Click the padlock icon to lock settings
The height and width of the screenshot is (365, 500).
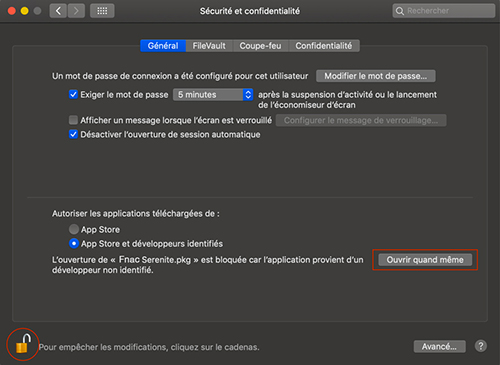pos(23,344)
